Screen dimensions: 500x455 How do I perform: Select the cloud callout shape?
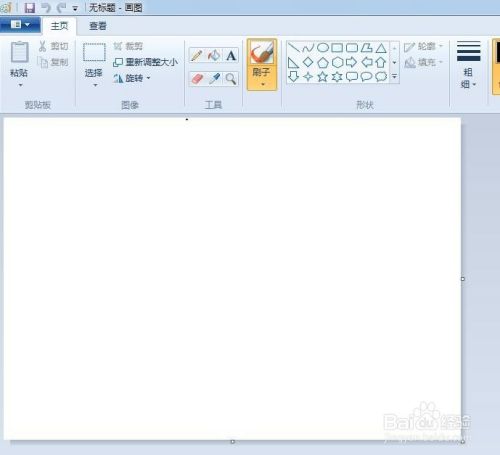381,77
